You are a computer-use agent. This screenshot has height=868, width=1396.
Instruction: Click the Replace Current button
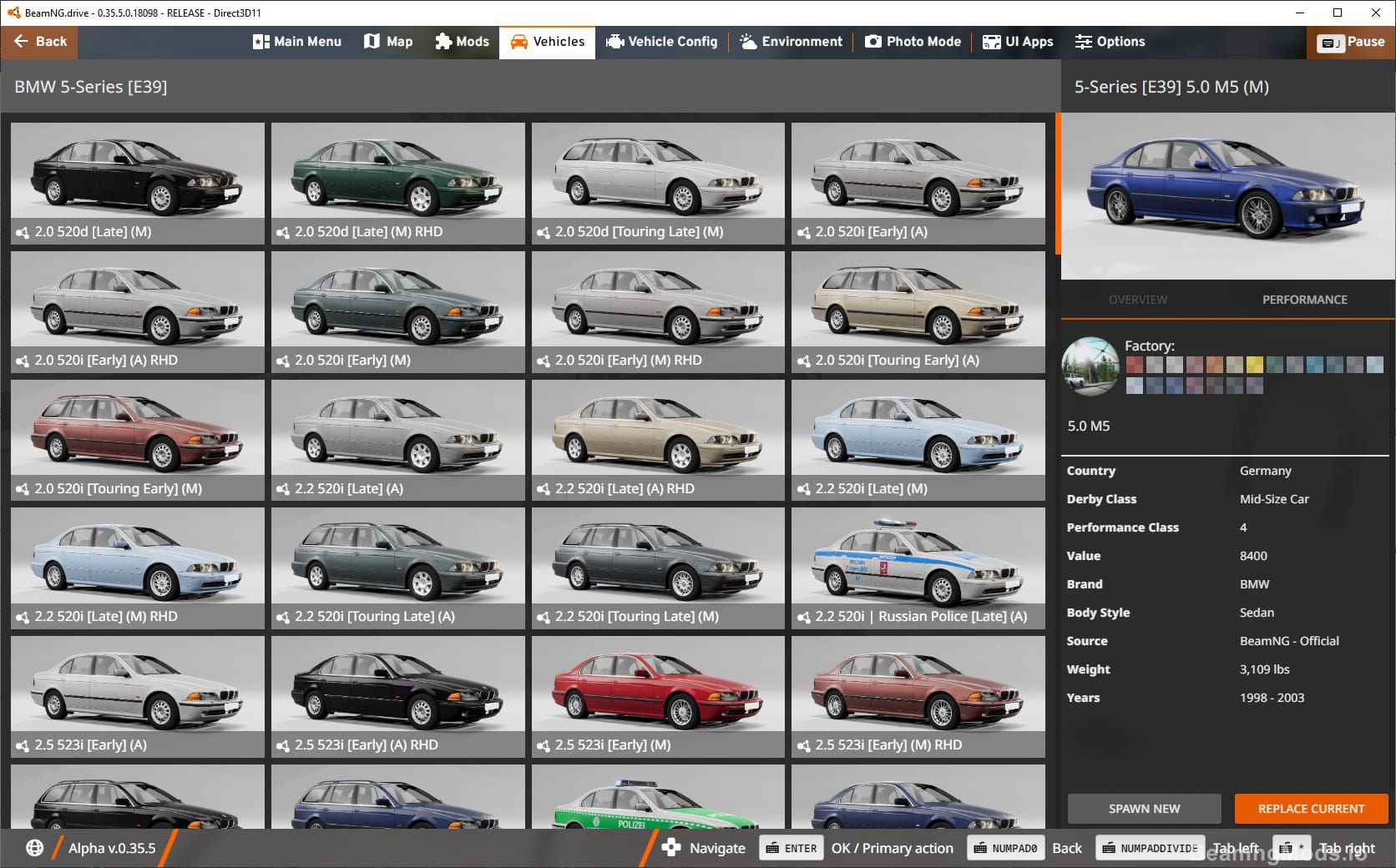click(1311, 809)
